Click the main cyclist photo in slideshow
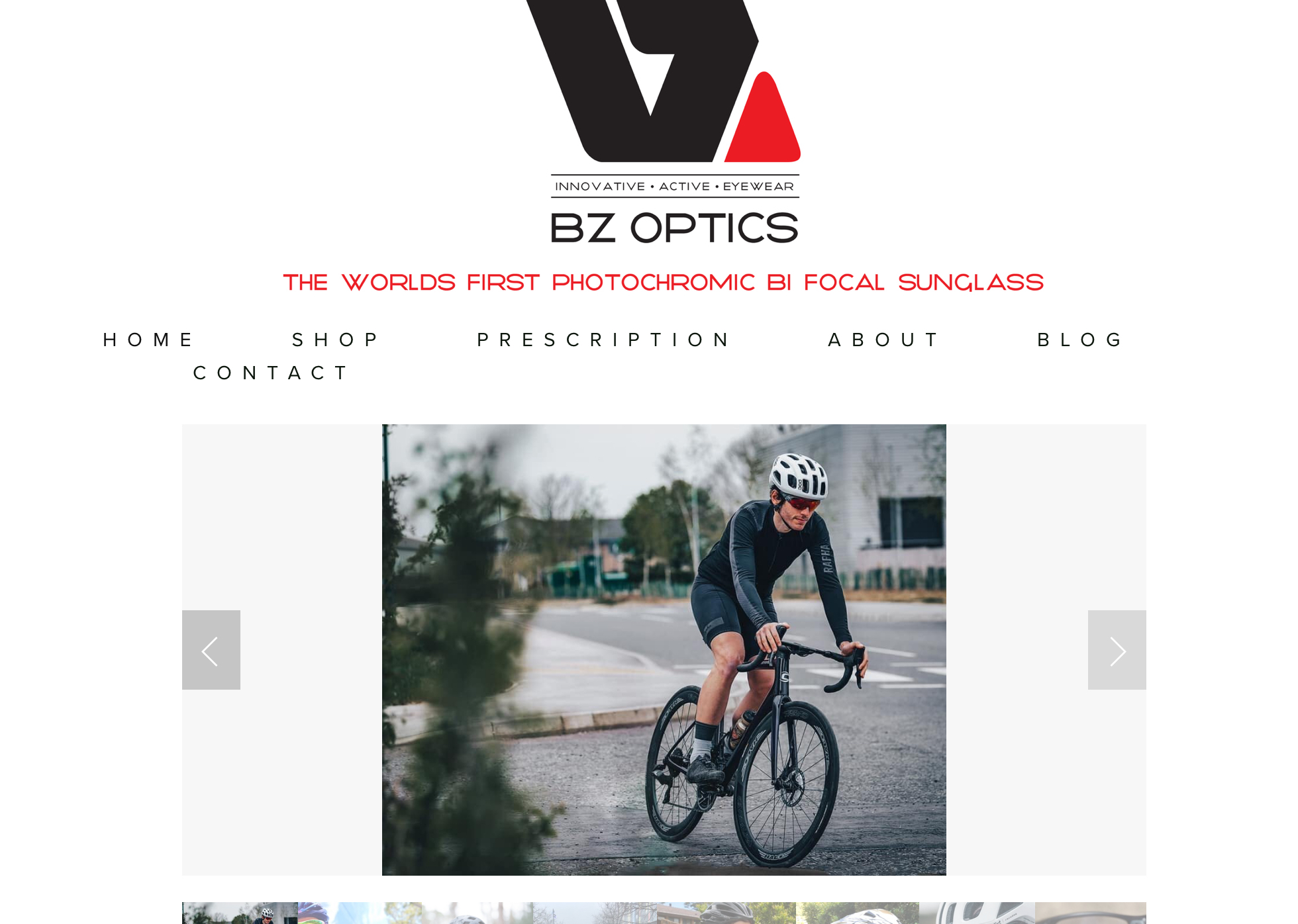Viewport: 1298px width, 924px height. click(664, 650)
